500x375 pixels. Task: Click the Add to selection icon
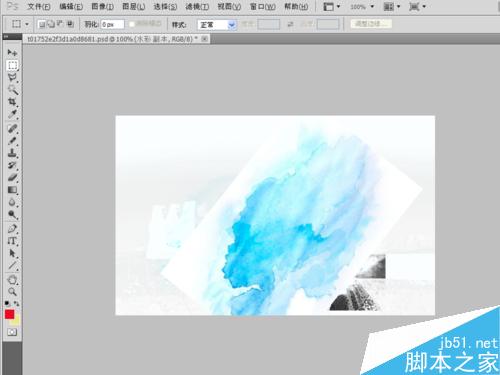click(x=51, y=24)
